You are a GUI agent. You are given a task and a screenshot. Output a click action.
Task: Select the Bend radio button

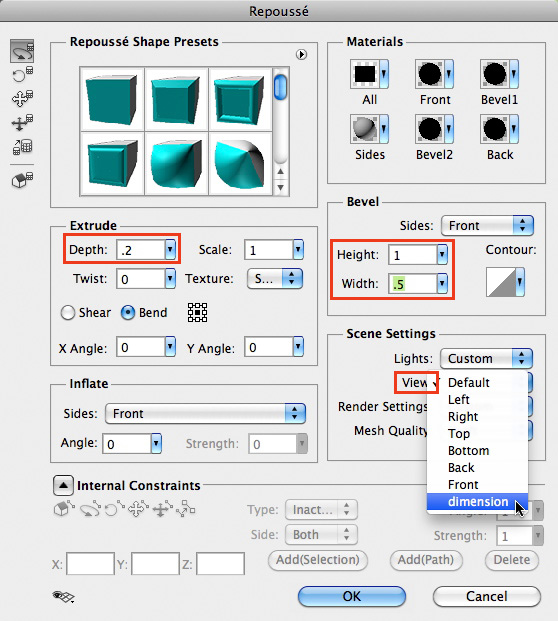[128, 312]
